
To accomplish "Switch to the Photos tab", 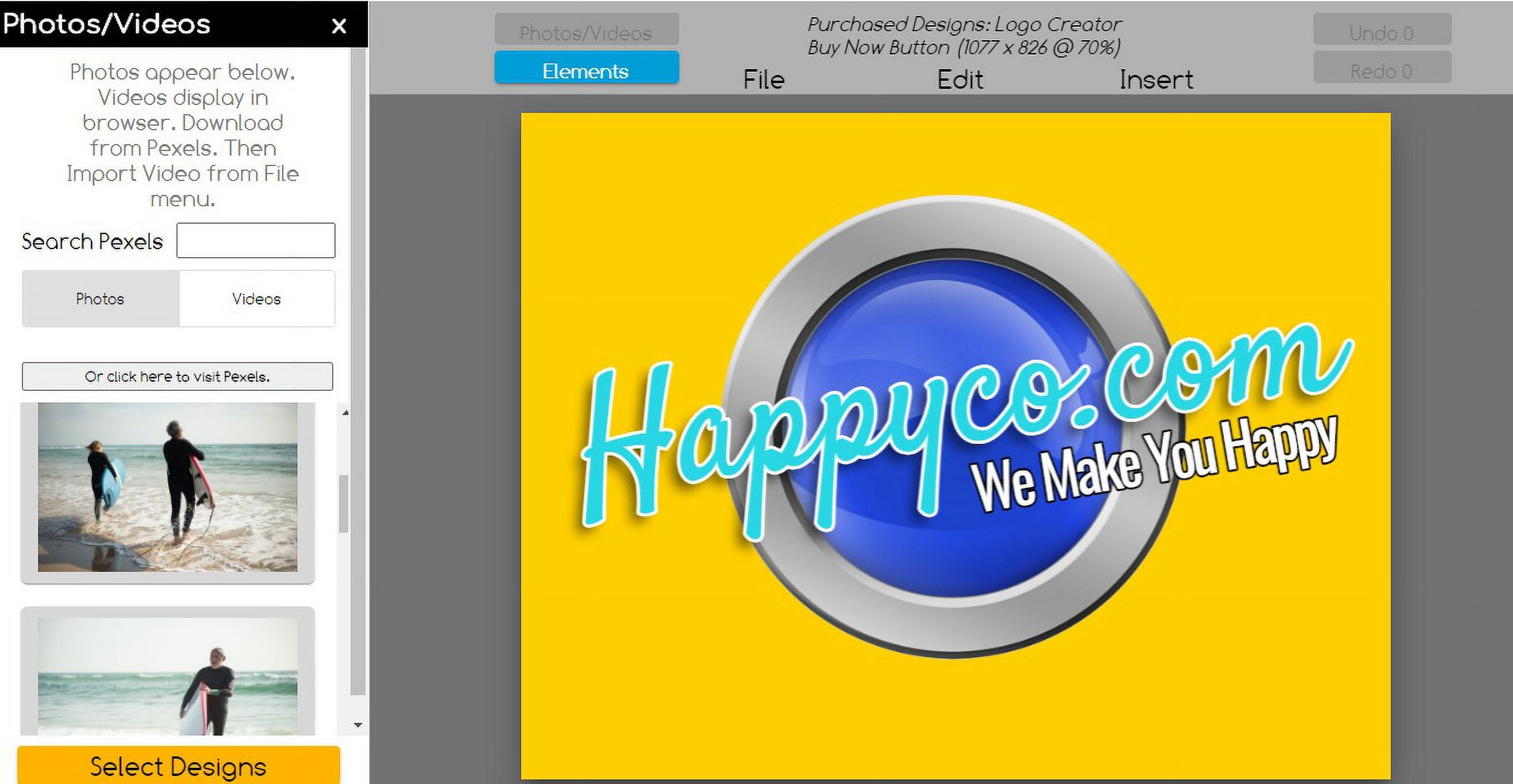I will [100, 299].
